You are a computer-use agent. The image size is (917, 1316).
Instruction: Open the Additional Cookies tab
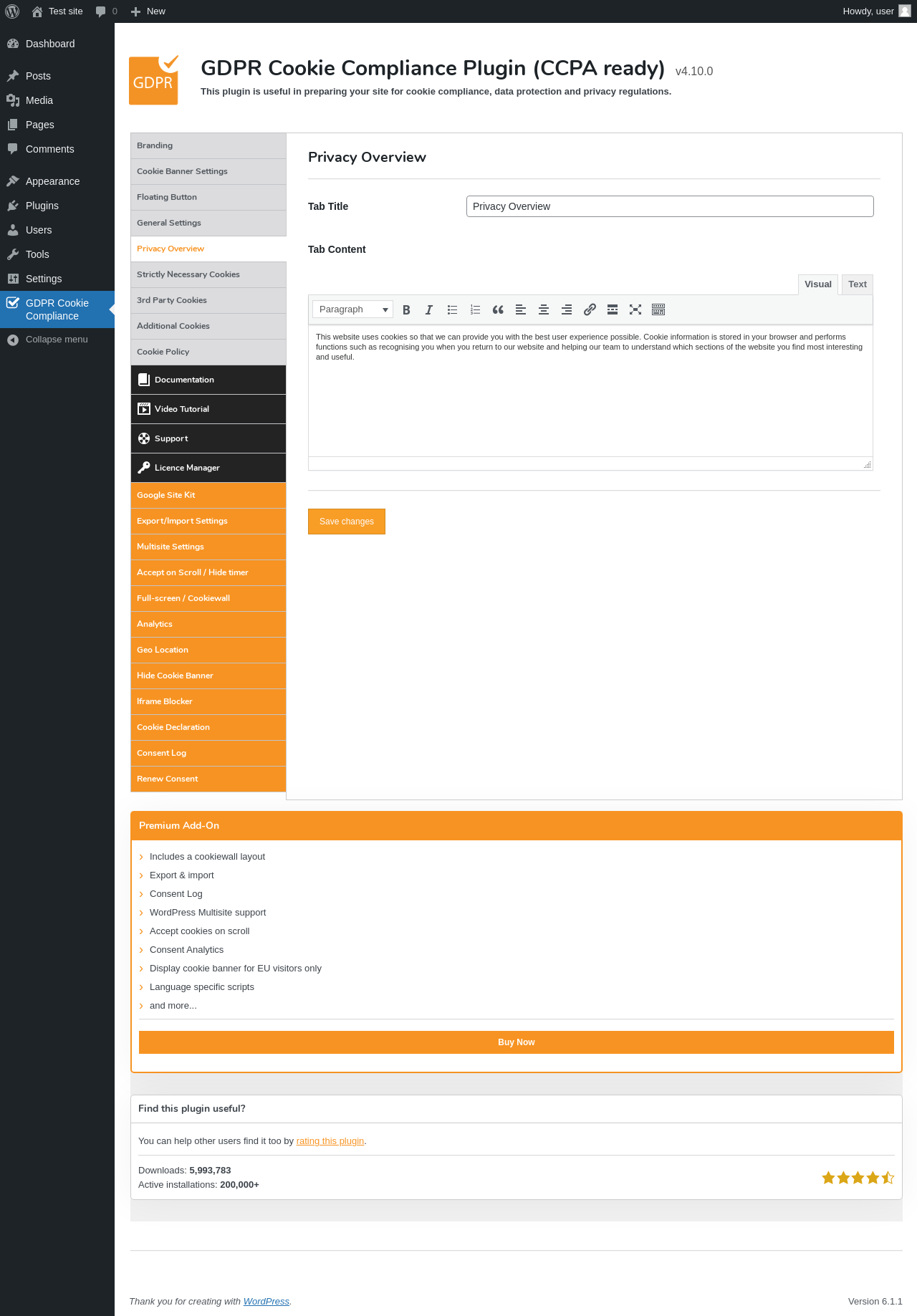click(208, 326)
